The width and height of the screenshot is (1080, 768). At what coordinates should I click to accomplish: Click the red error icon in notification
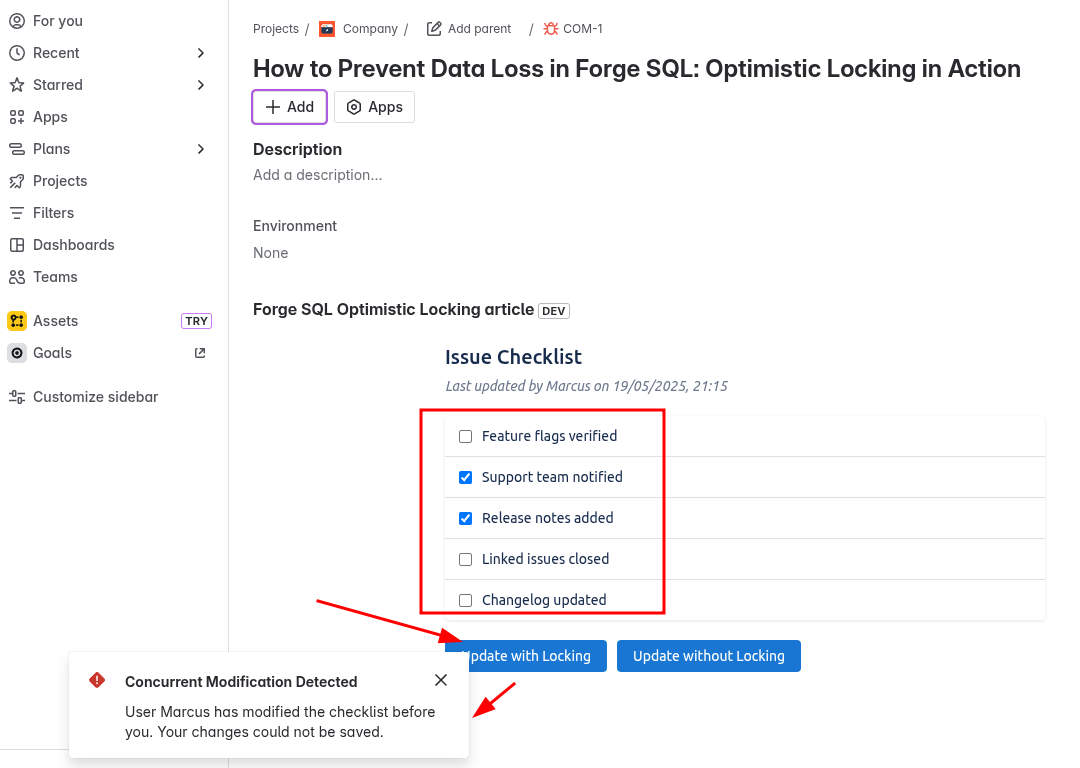pyautogui.click(x=97, y=681)
